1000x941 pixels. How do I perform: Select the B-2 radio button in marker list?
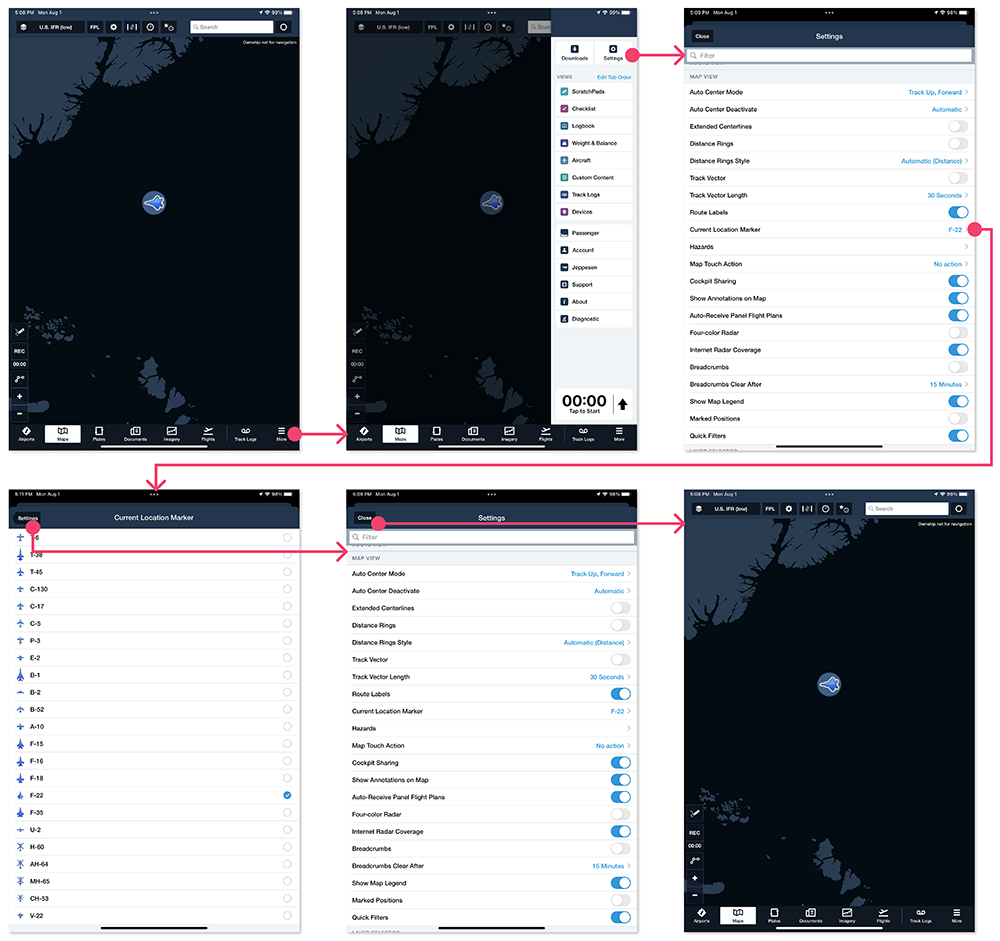pyautogui.click(x=287, y=692)
